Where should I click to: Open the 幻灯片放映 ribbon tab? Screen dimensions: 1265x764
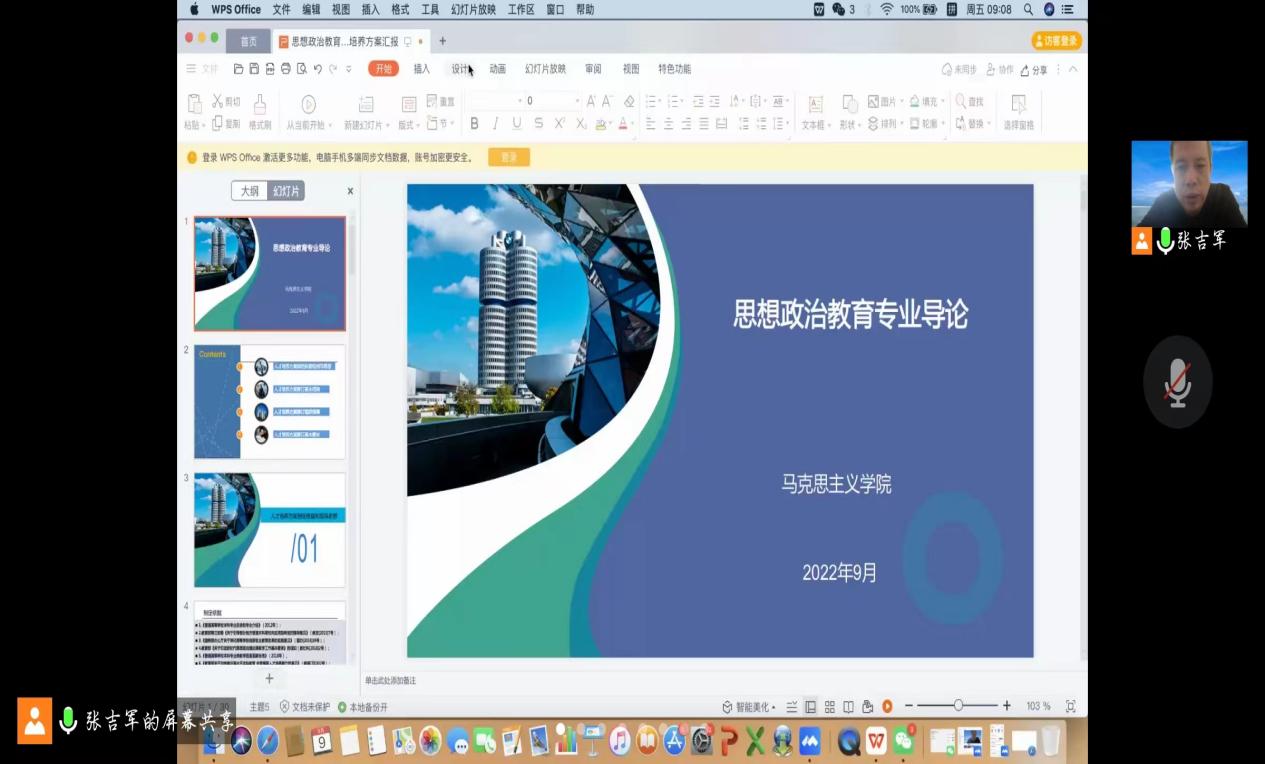(545, 69)
